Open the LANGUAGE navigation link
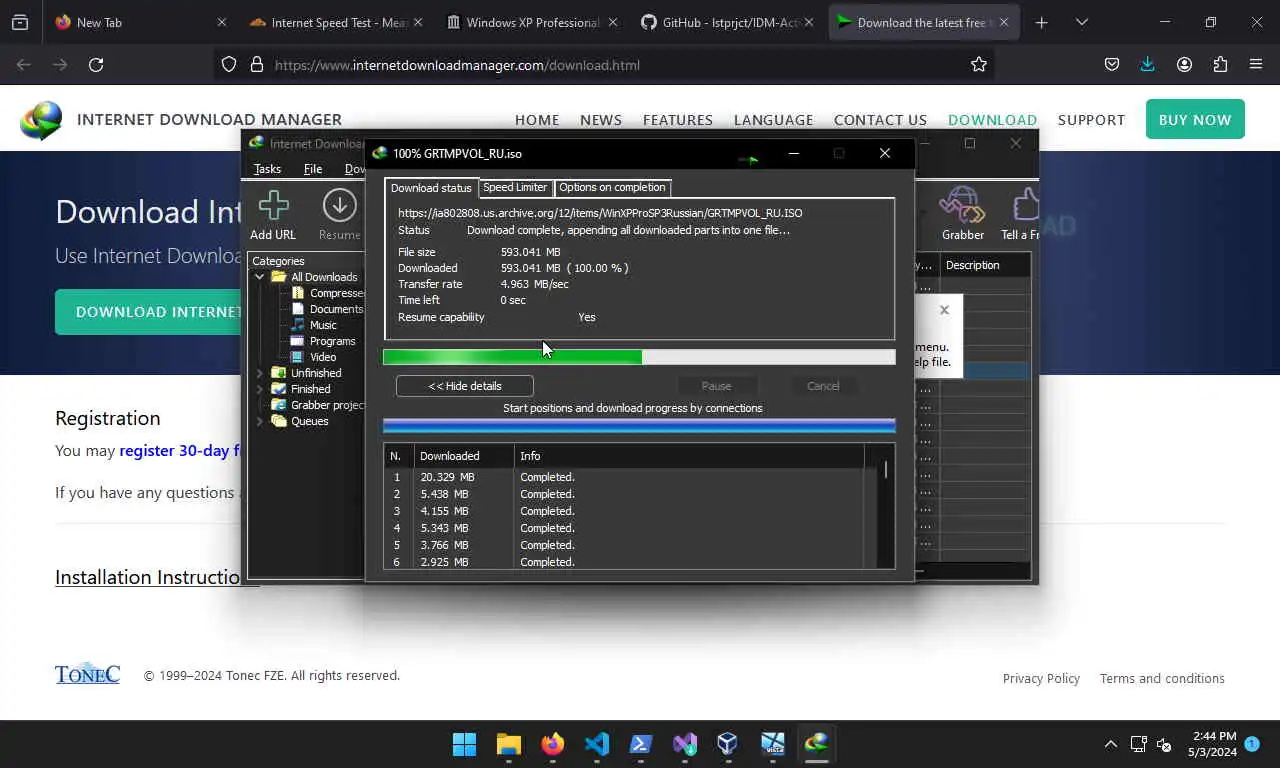The width and height of the screenshot is (1280, 768). 773,120
